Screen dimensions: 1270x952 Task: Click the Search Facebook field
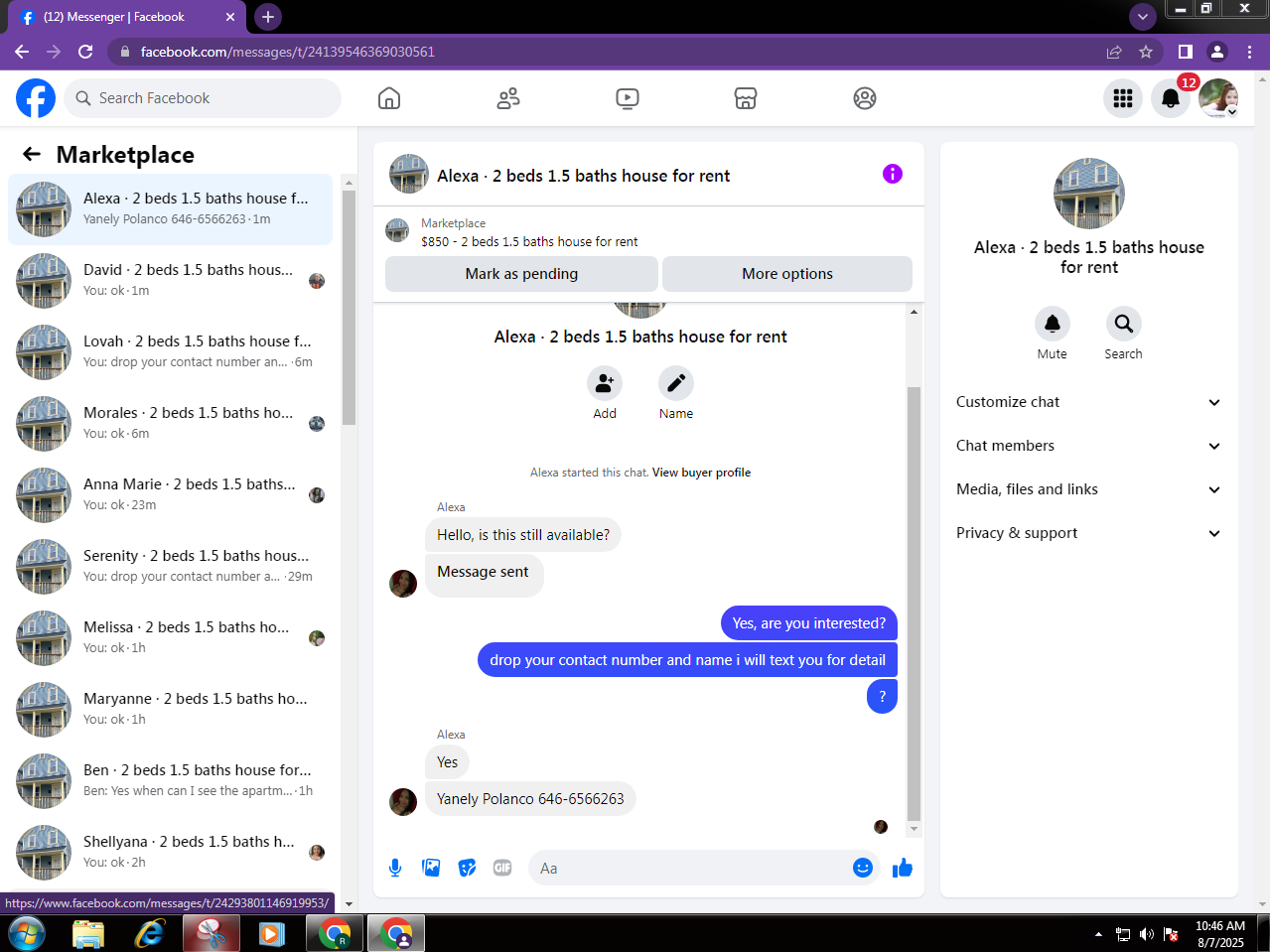pos(203,98)
